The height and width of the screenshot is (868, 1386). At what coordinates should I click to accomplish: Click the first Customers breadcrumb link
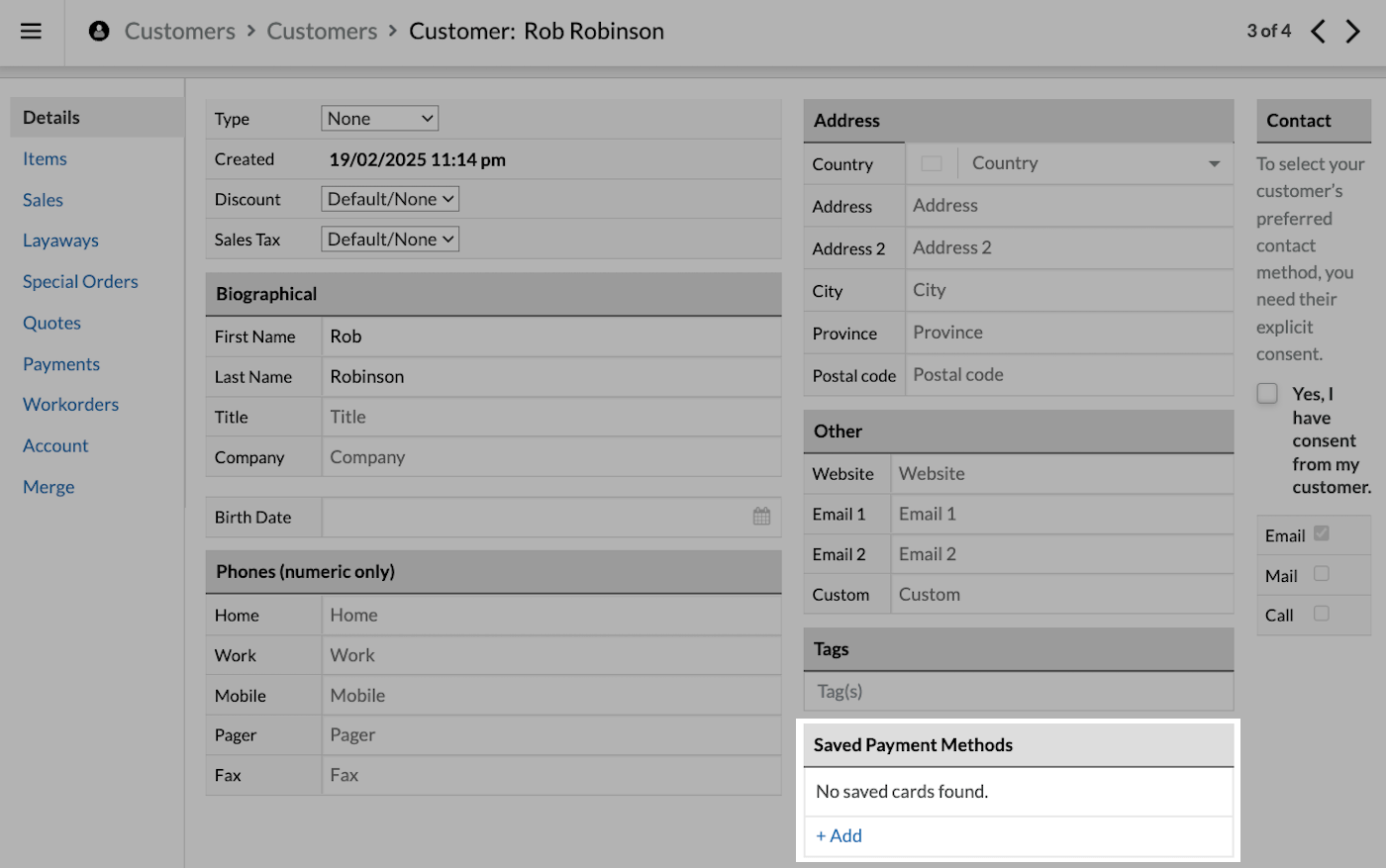click(180, 31)
